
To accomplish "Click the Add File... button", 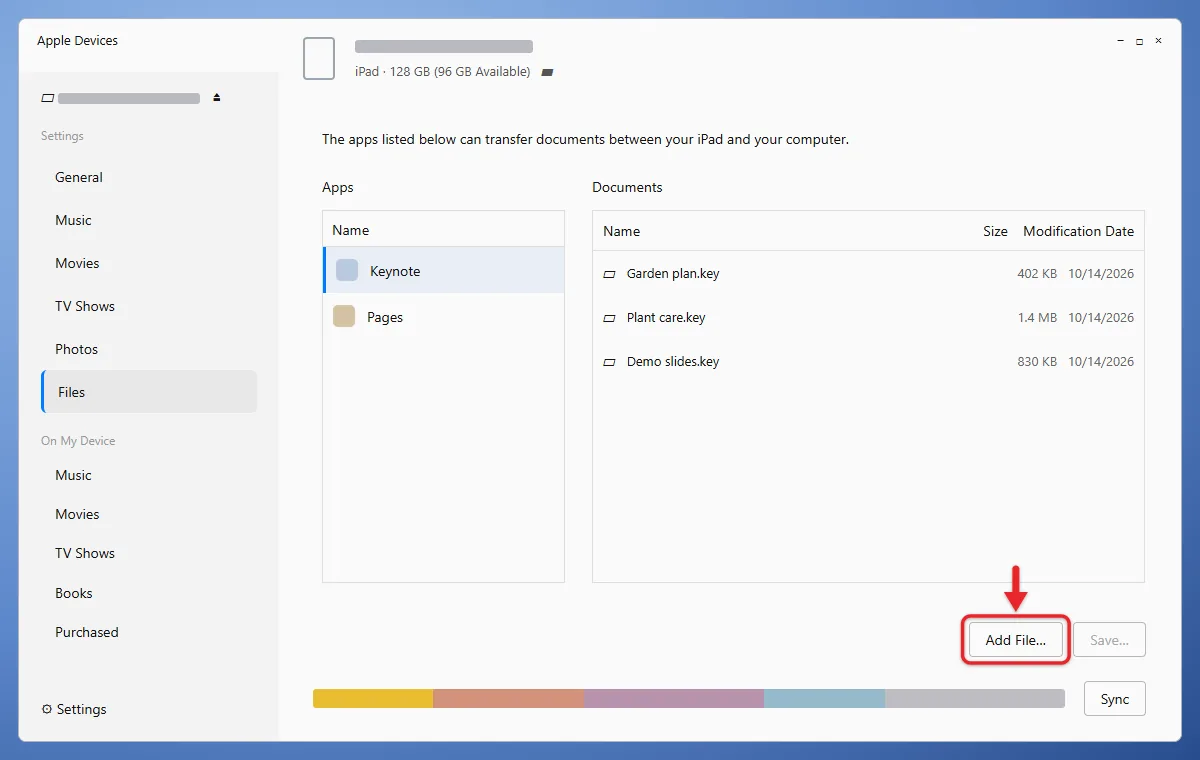I will pos(1016,640).
